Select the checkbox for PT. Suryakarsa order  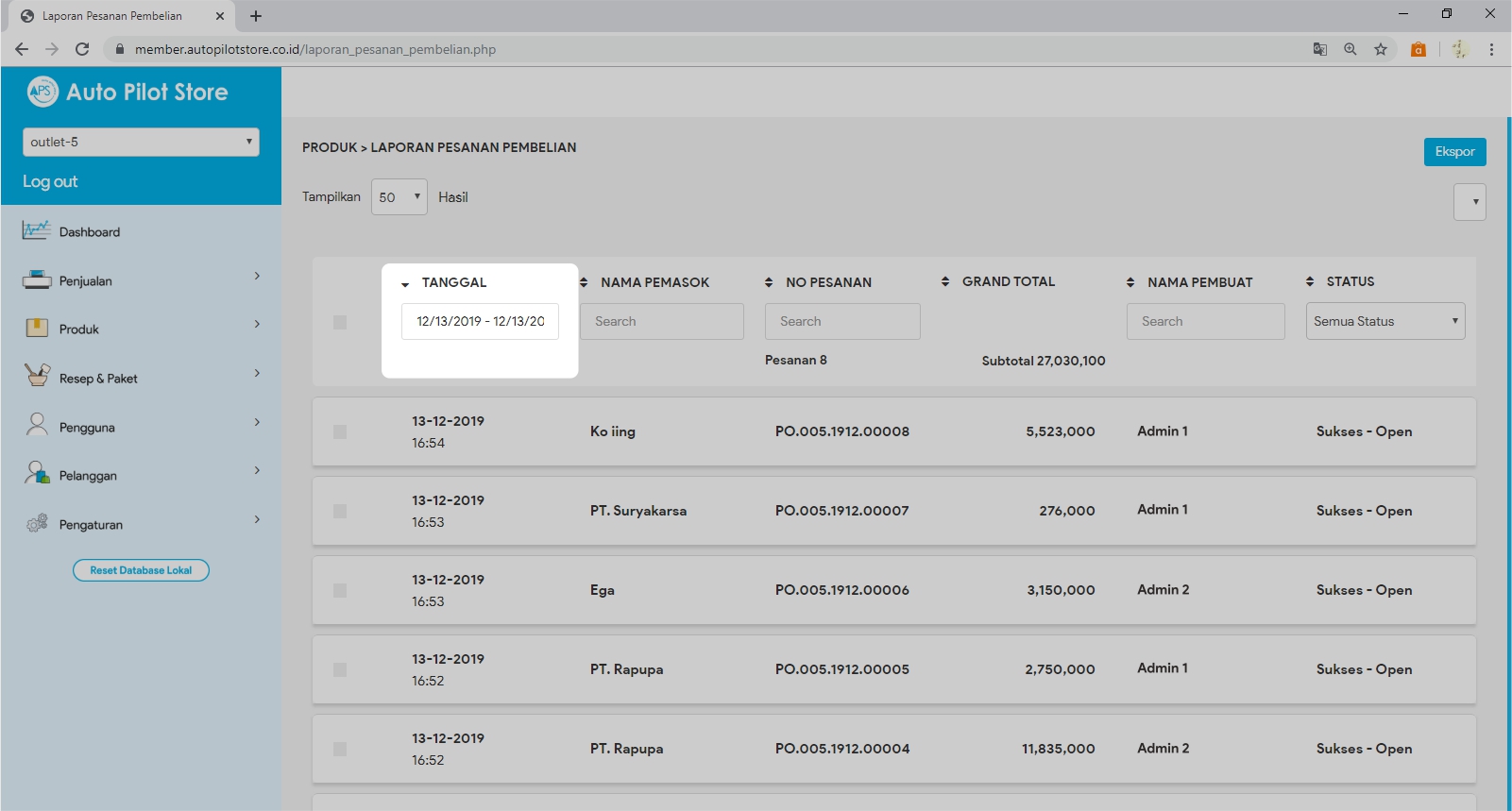(340, 511)
